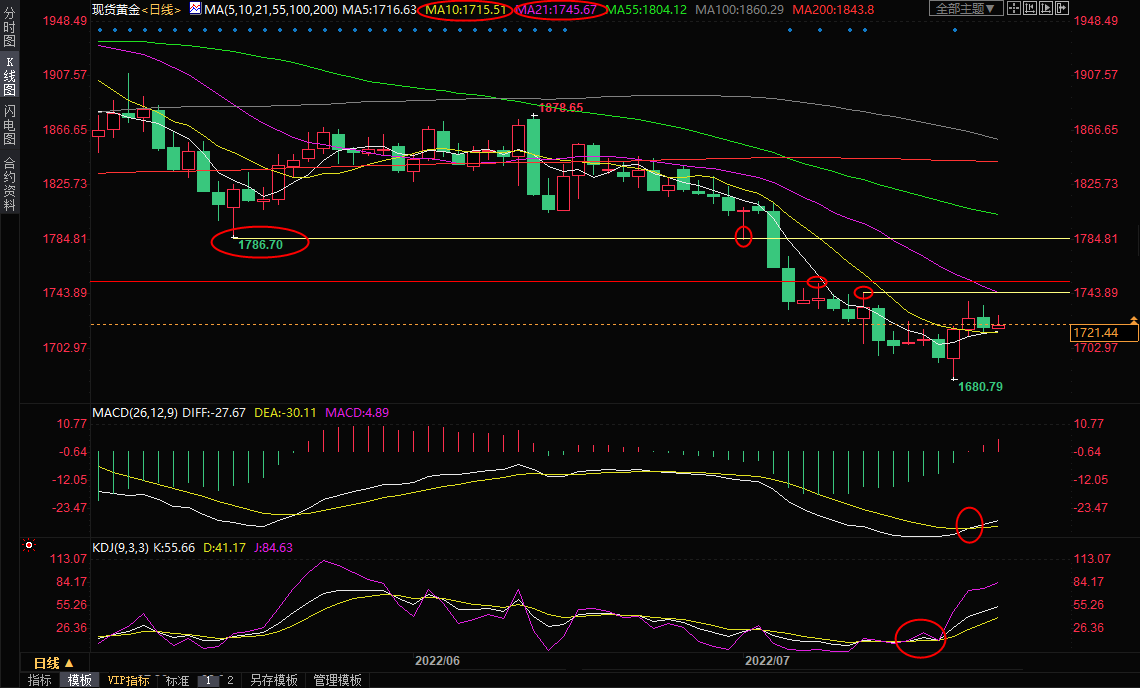Click 管理模板 button
Viewport: 1140px width, 688px height.
pos(337,680)
